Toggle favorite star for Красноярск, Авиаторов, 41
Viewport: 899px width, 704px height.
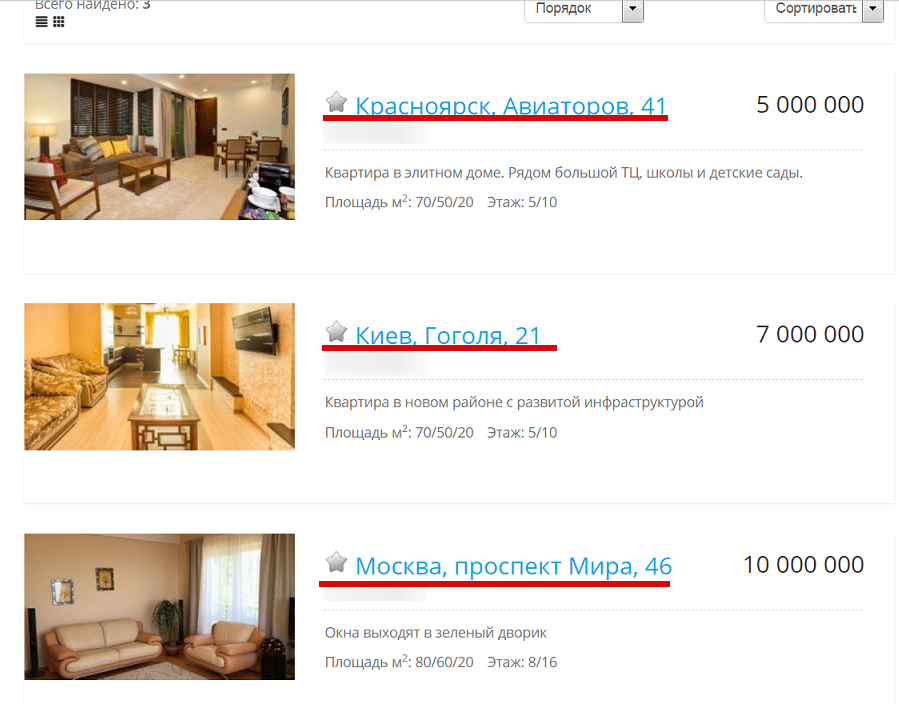point(337,103)
